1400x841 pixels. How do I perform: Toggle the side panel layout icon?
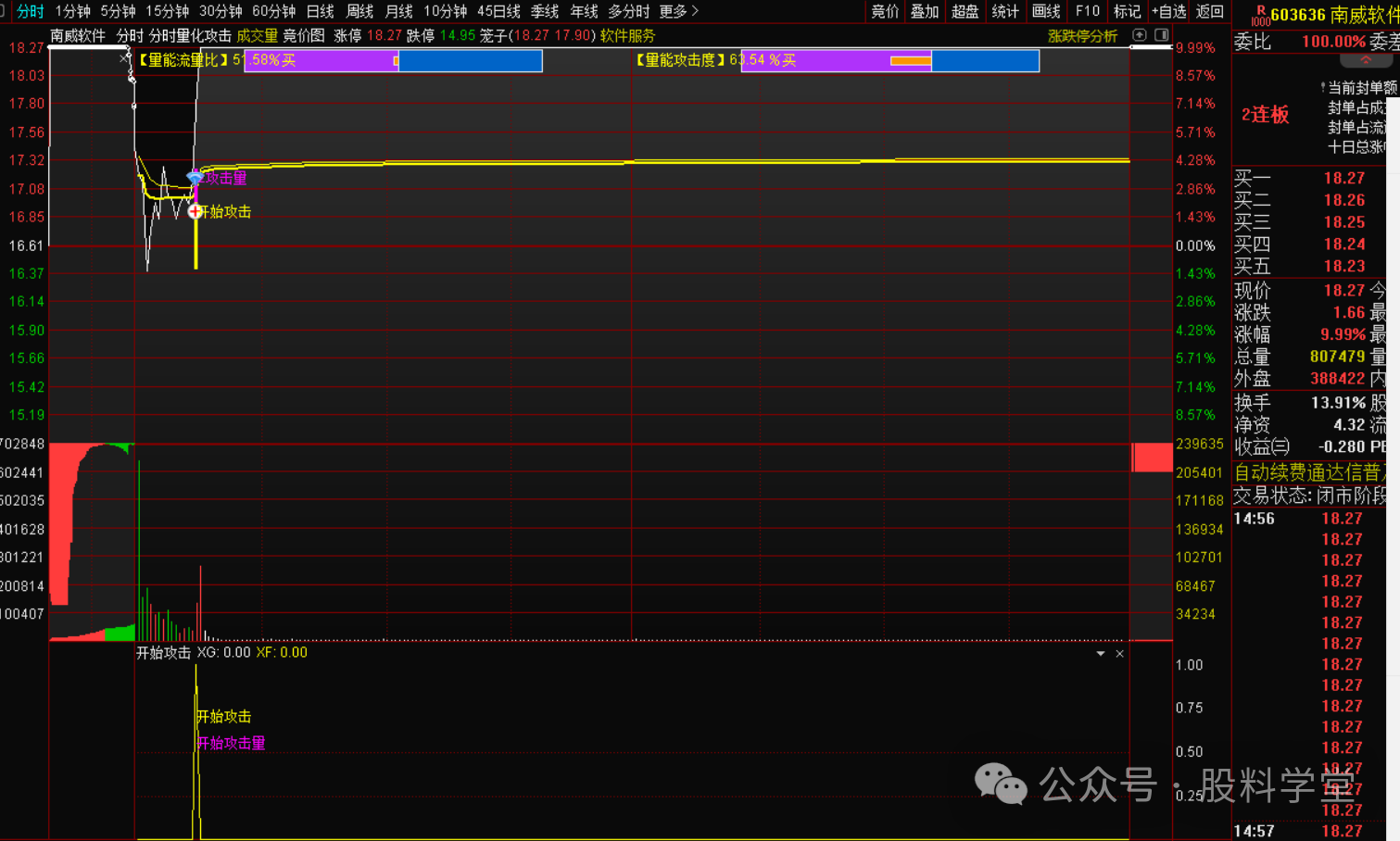(1161, 35)
